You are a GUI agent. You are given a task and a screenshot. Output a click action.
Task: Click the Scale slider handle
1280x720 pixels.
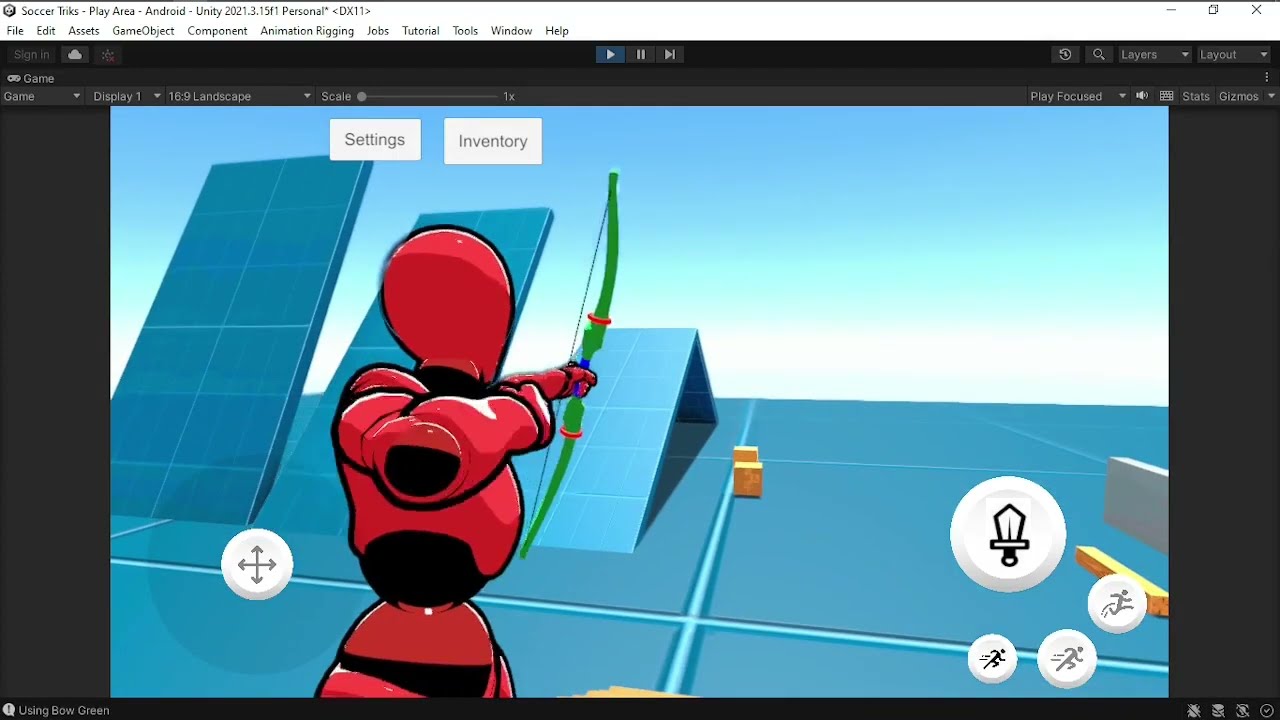[x=362, y=96]
